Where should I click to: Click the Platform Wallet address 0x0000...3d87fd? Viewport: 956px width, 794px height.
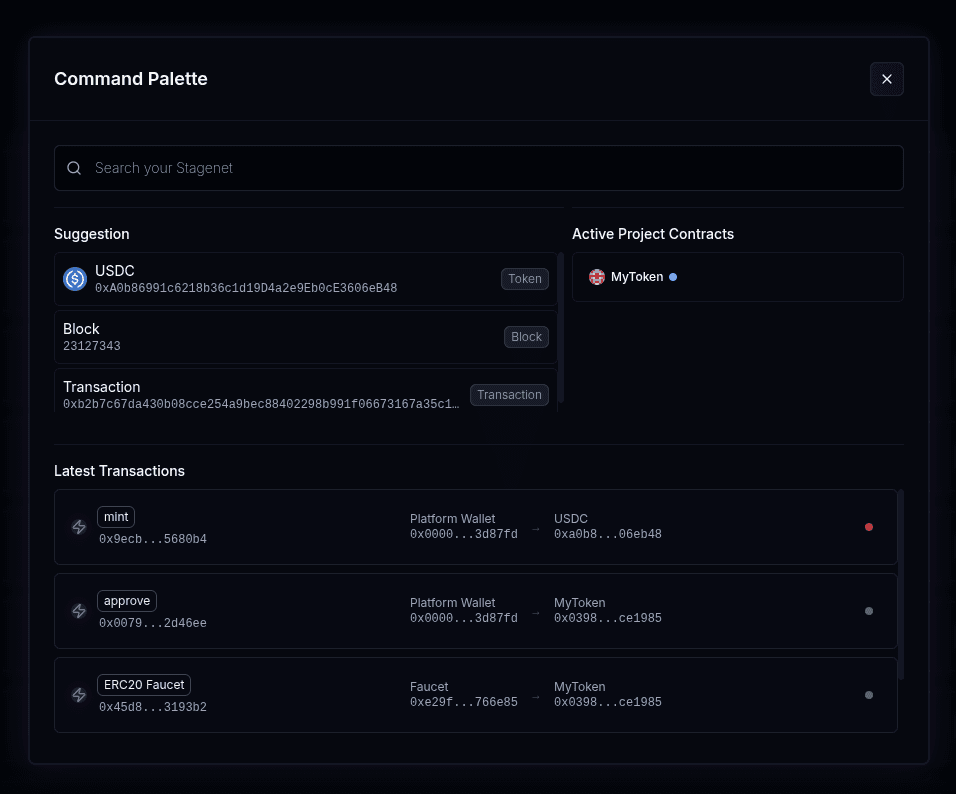[x=463, y=534]
